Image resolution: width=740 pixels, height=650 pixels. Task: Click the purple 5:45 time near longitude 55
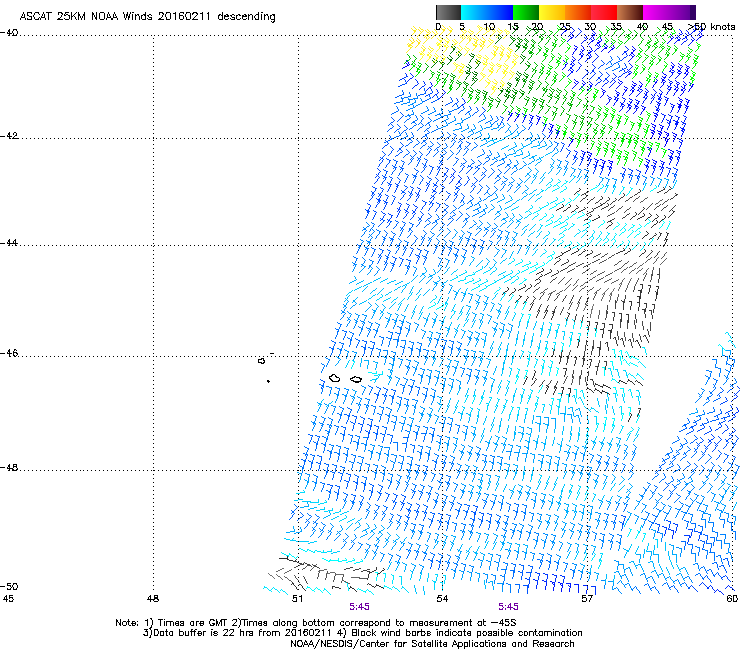(508, 607)
